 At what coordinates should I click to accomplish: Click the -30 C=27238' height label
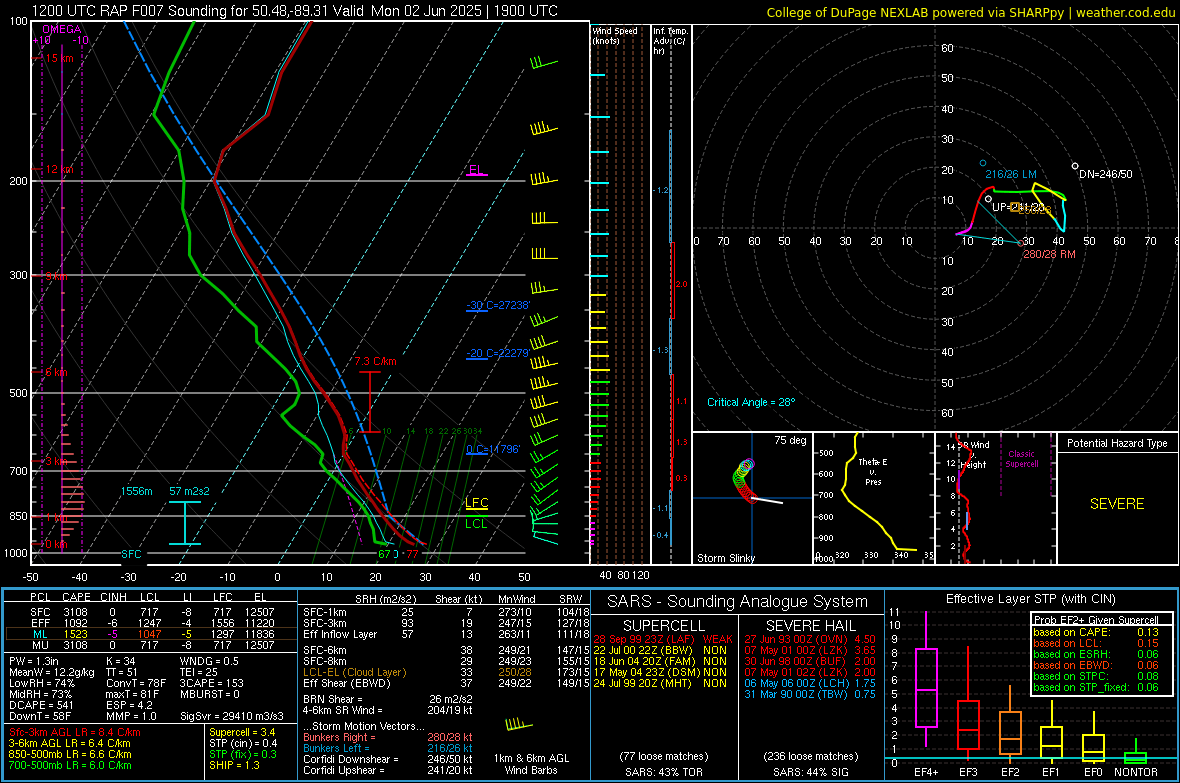(498, 306)
